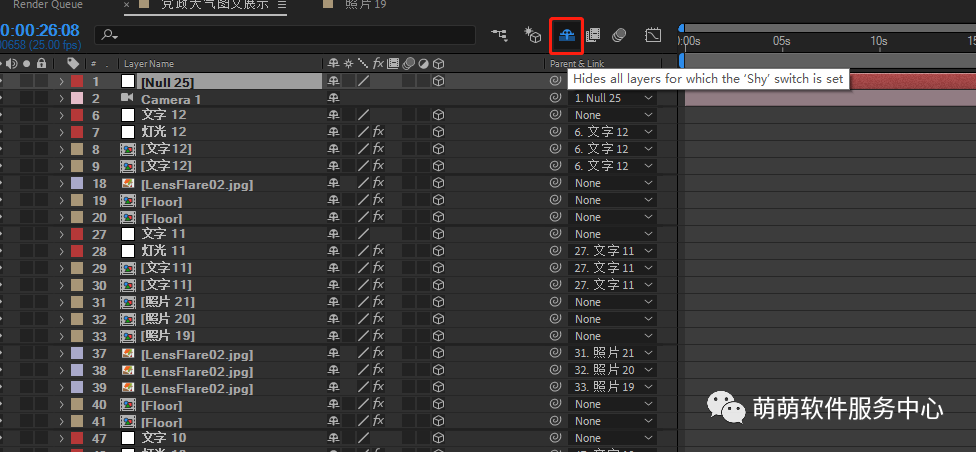This screenshot has height=452, width=976.
Task: Click the pink label color of Camera 1
Action: click(x=77, y=98)
